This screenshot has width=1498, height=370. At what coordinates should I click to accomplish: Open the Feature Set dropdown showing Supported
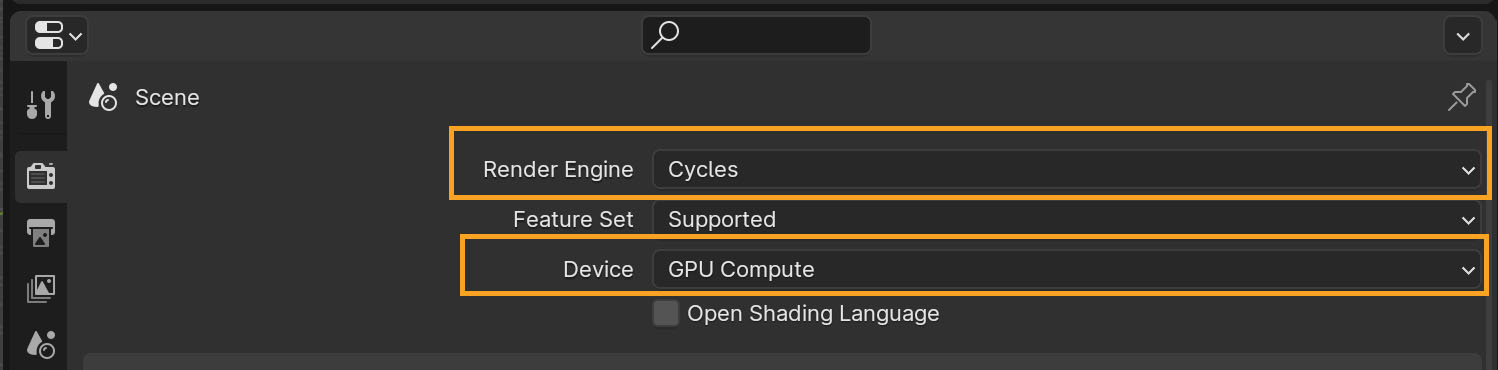pyautogui.click(x=1066, y=219)
